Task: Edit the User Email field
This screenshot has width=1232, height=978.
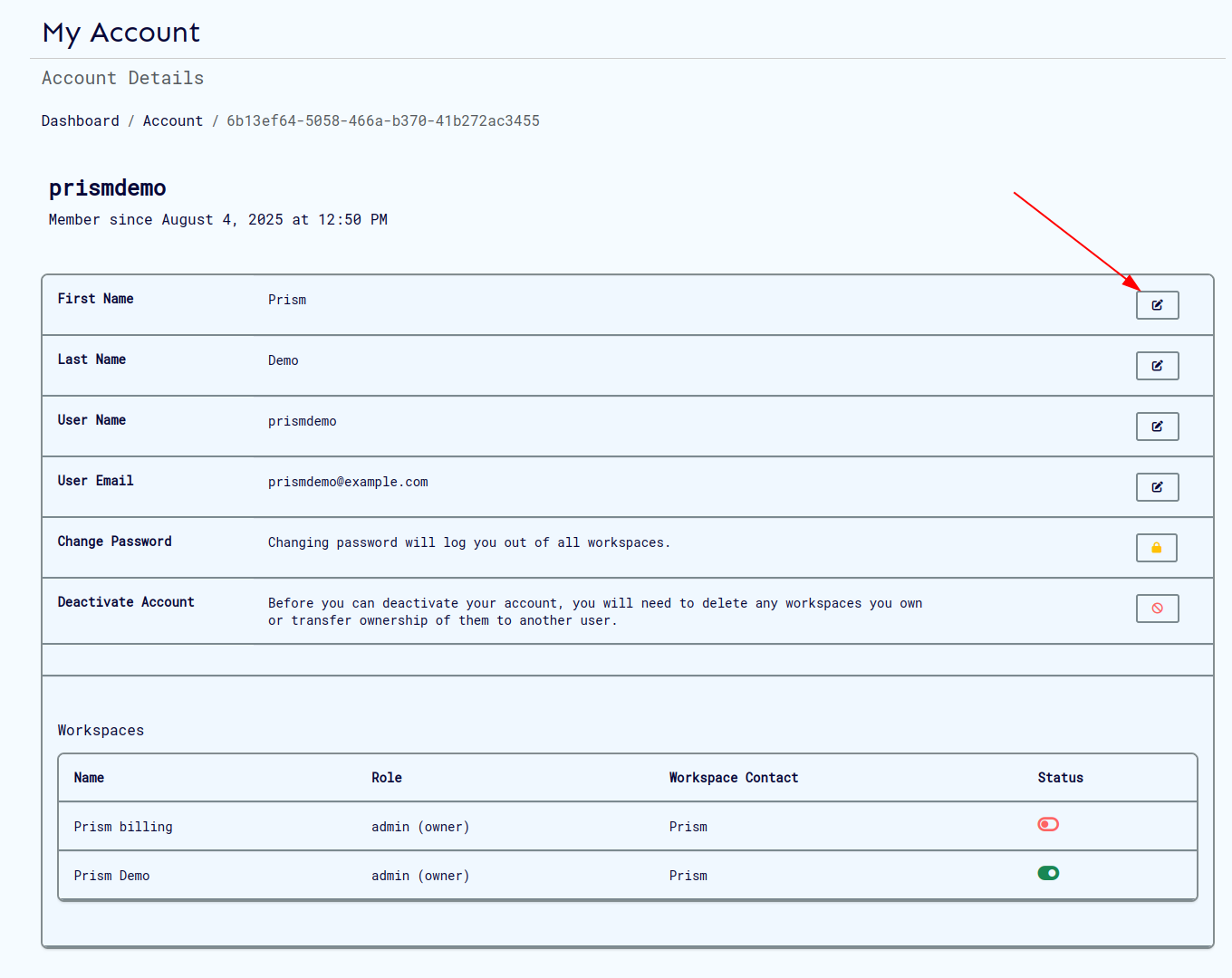Action: tap(1157, 487)
